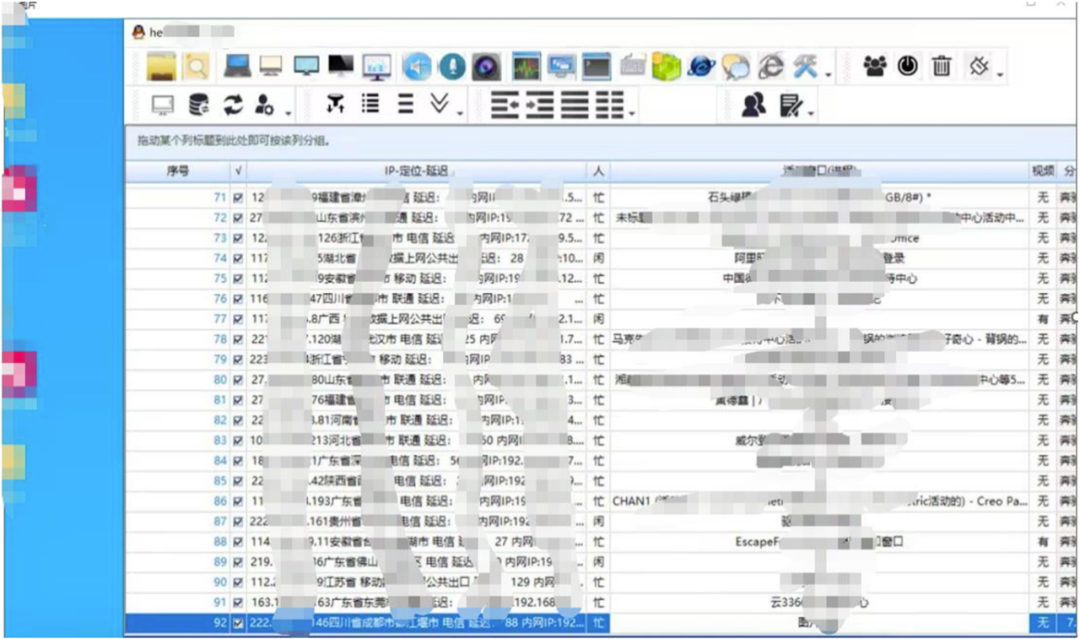This screenshot has width=1080, height=639.
Task: Open the webcam camera icon
Action: tap(486, 67)
